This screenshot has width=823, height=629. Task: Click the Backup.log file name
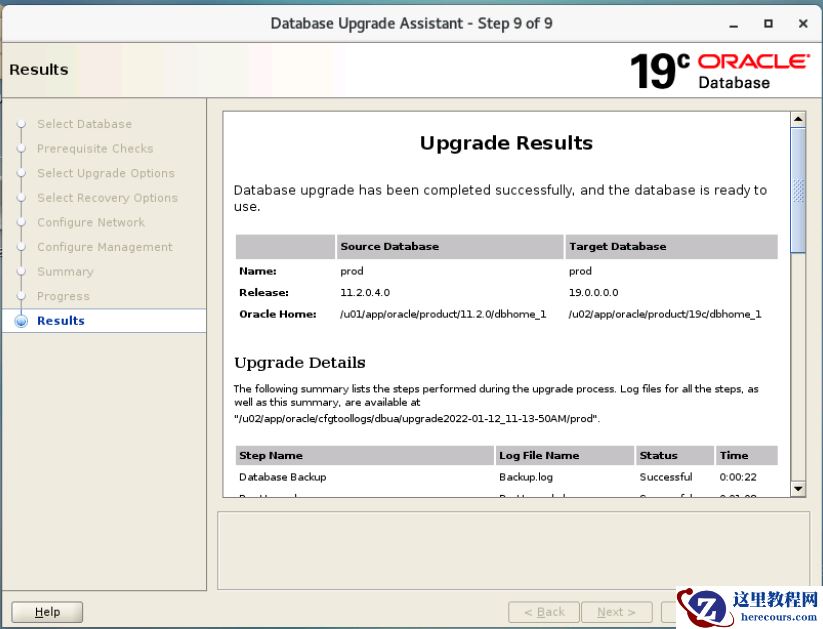[525, 477]
